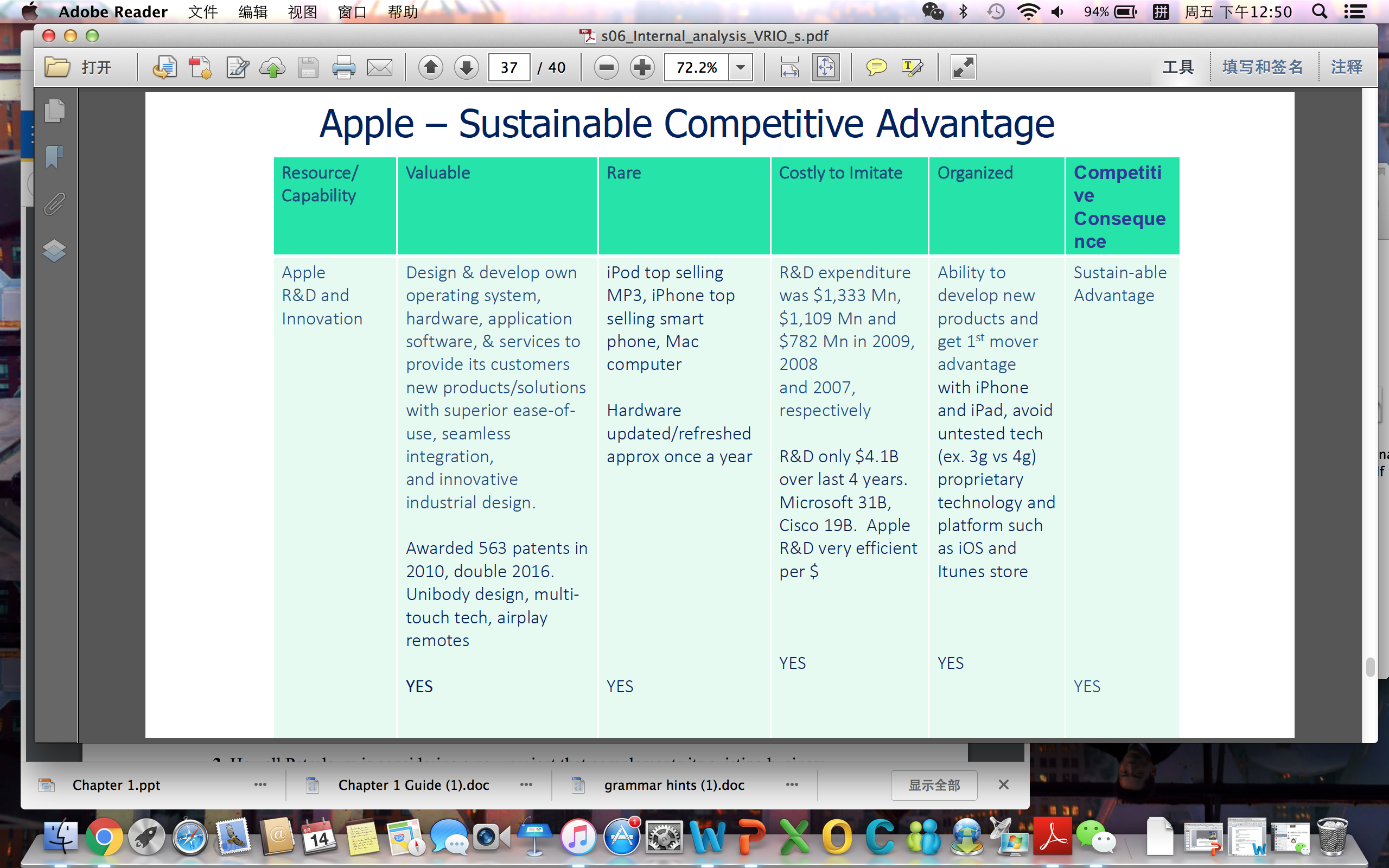
Task: Open iTunes from the Dock
Action: point(578,838)
